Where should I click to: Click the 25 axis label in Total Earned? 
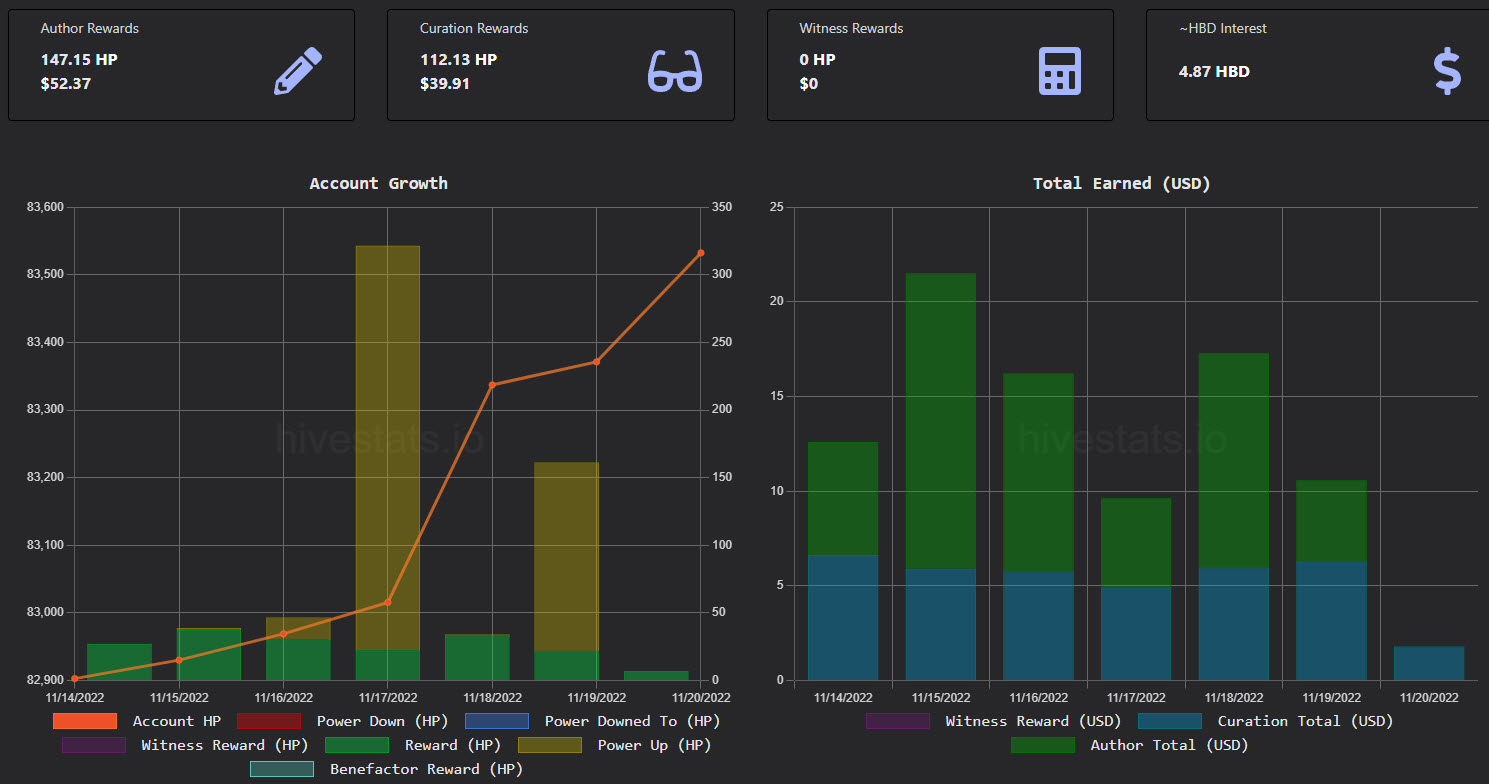(776, 207)
